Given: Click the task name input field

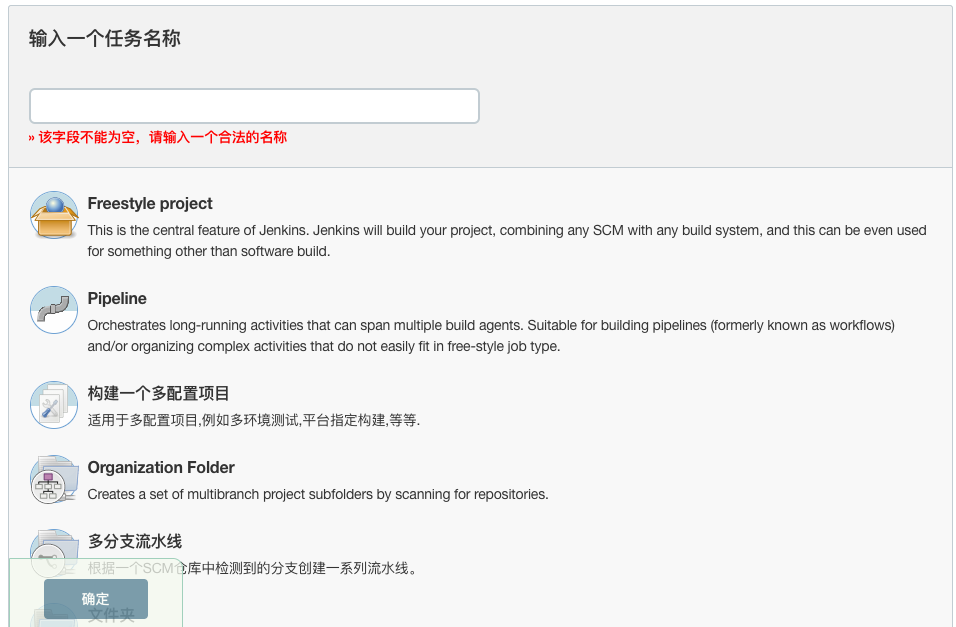Looking at the screenshot, I should (254, 106).
